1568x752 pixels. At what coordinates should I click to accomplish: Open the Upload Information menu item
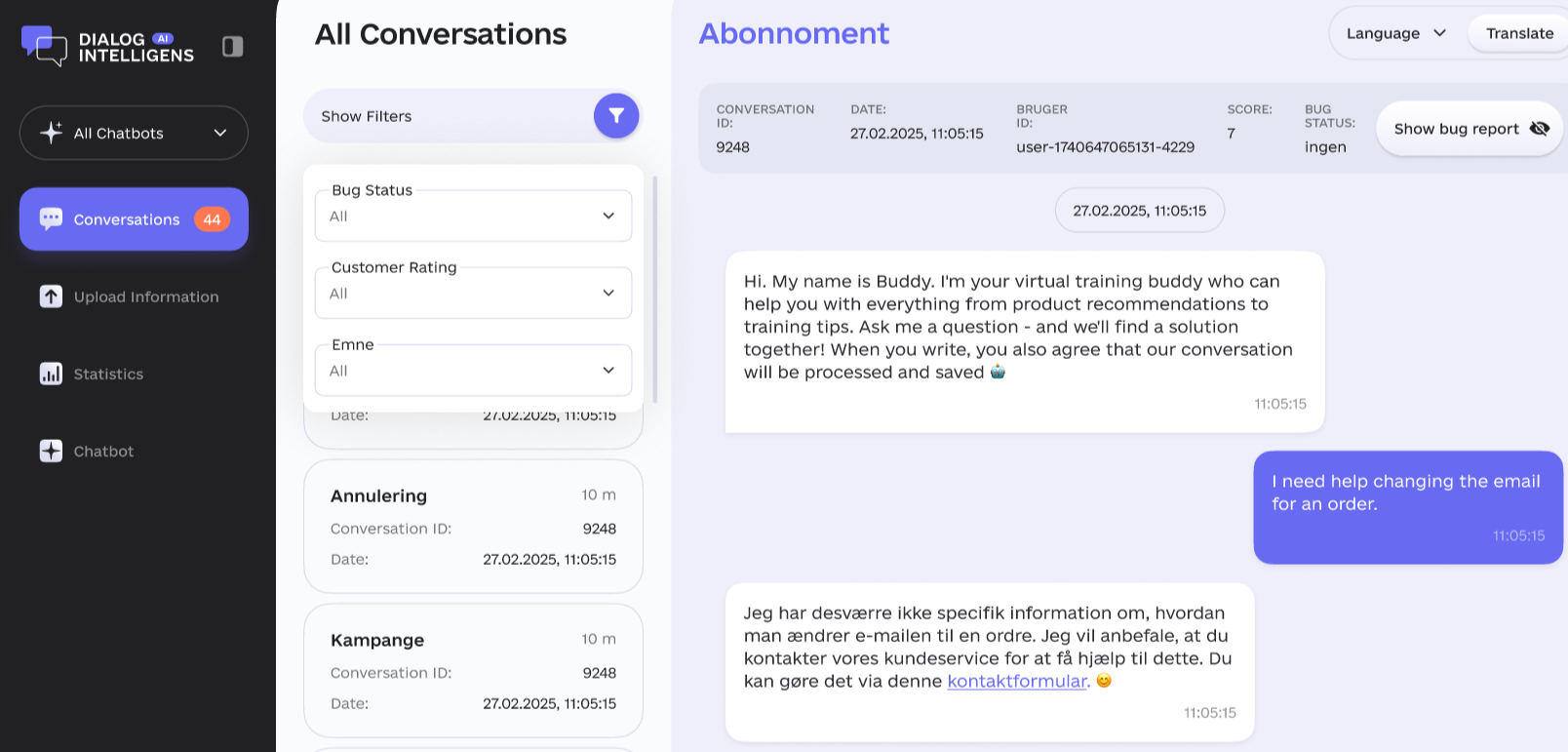[x=146, y=297]
